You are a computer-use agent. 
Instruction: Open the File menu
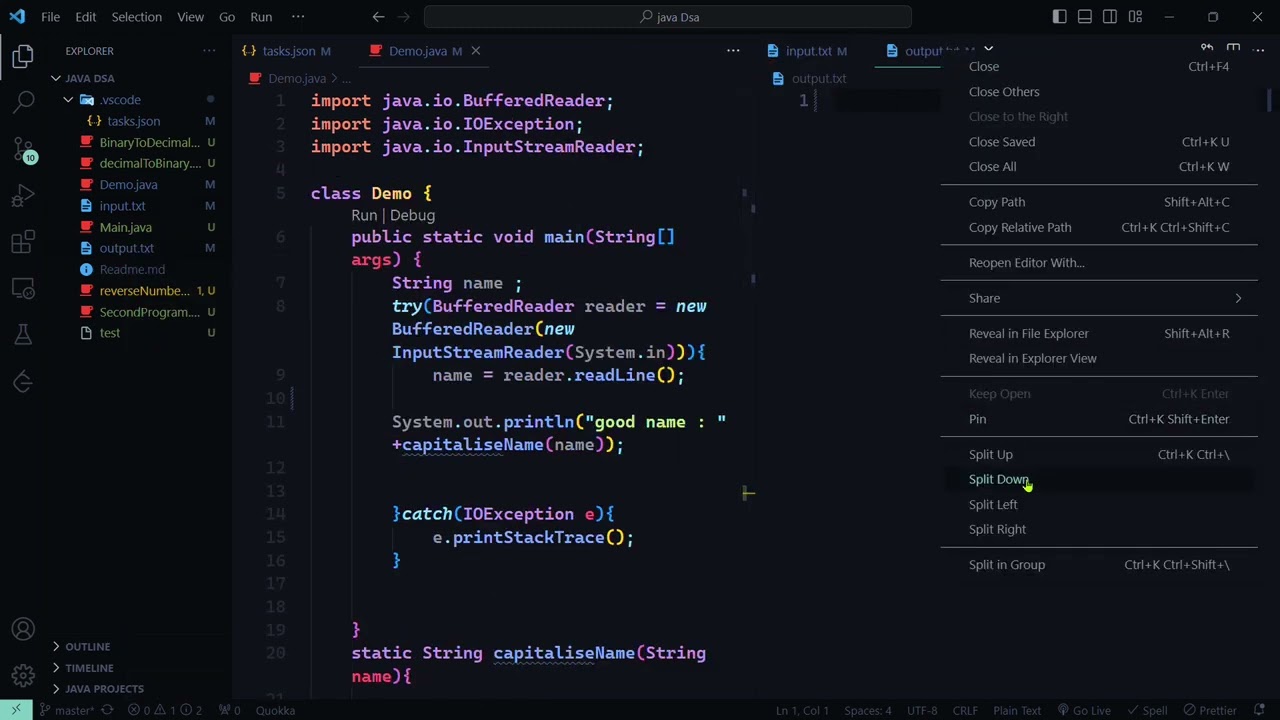(x=50, y=17)
